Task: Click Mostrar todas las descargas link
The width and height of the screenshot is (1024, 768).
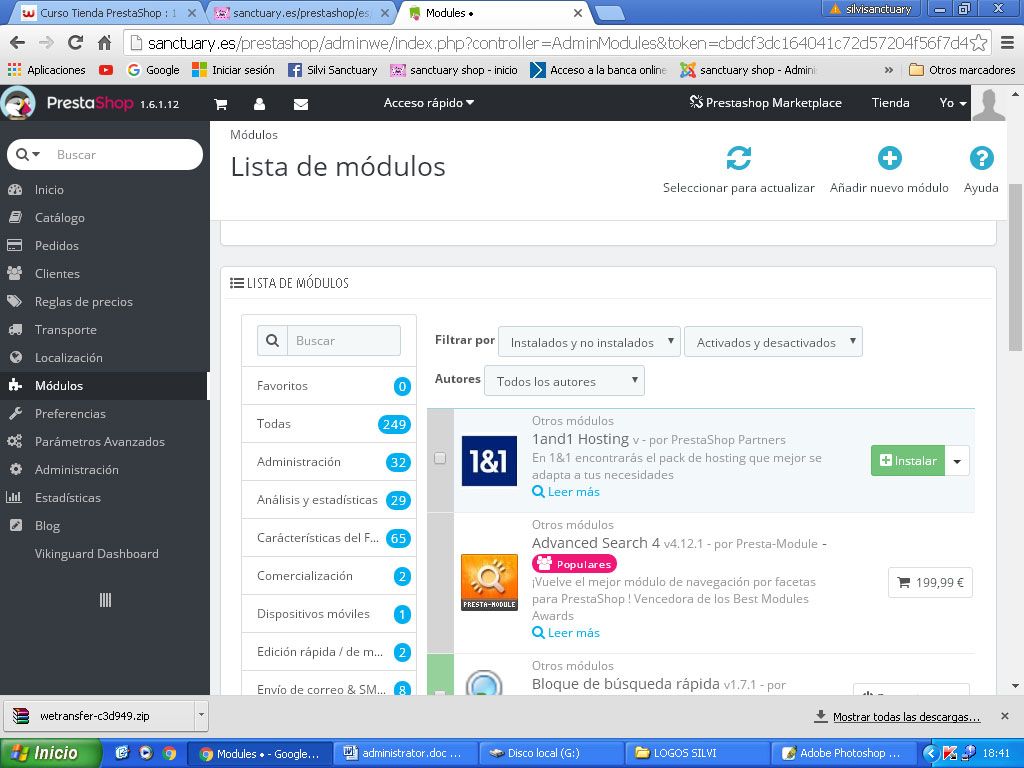Action: (x=906, y=716)
